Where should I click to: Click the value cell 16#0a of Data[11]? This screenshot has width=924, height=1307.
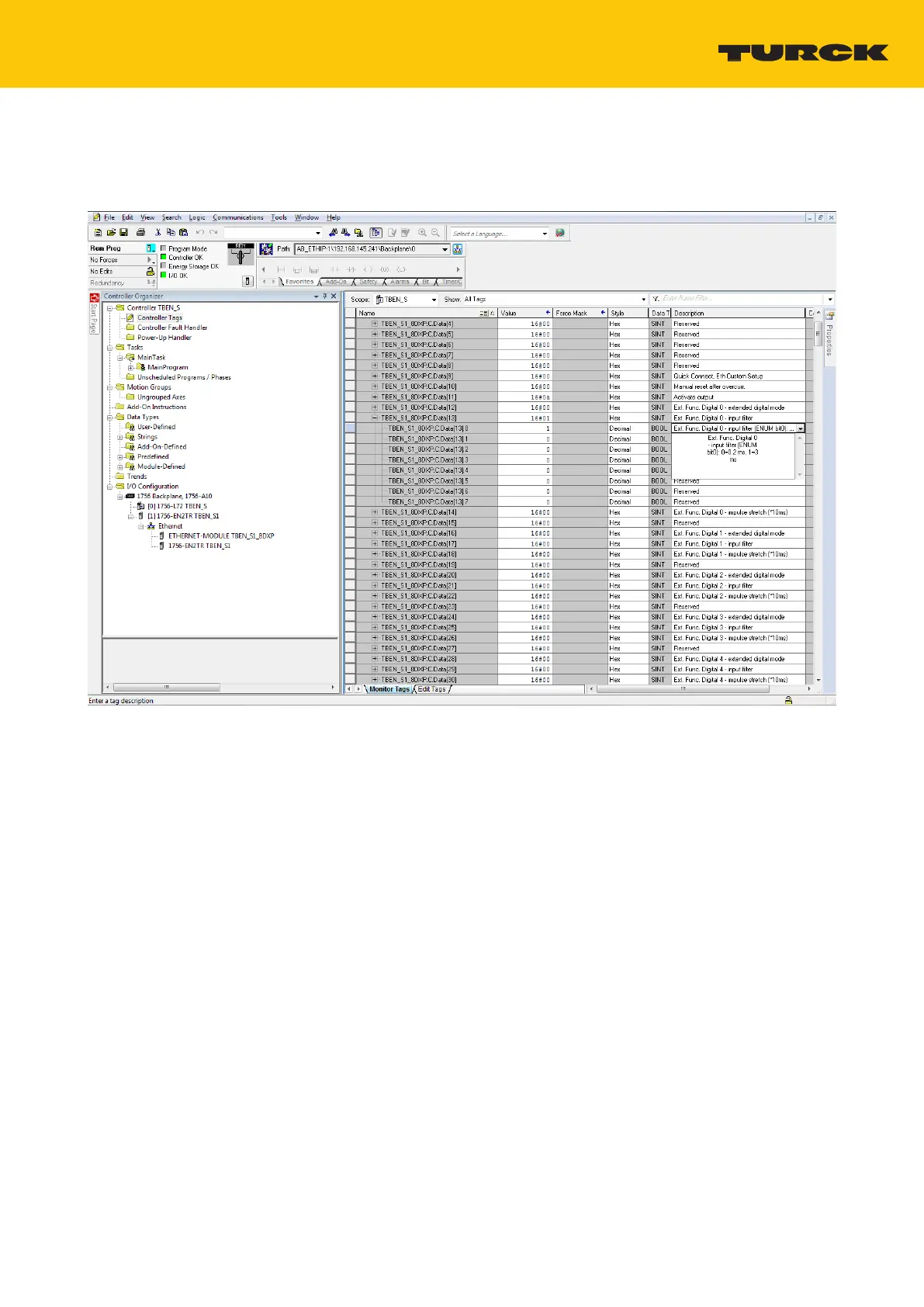click(x=525, y=397)
